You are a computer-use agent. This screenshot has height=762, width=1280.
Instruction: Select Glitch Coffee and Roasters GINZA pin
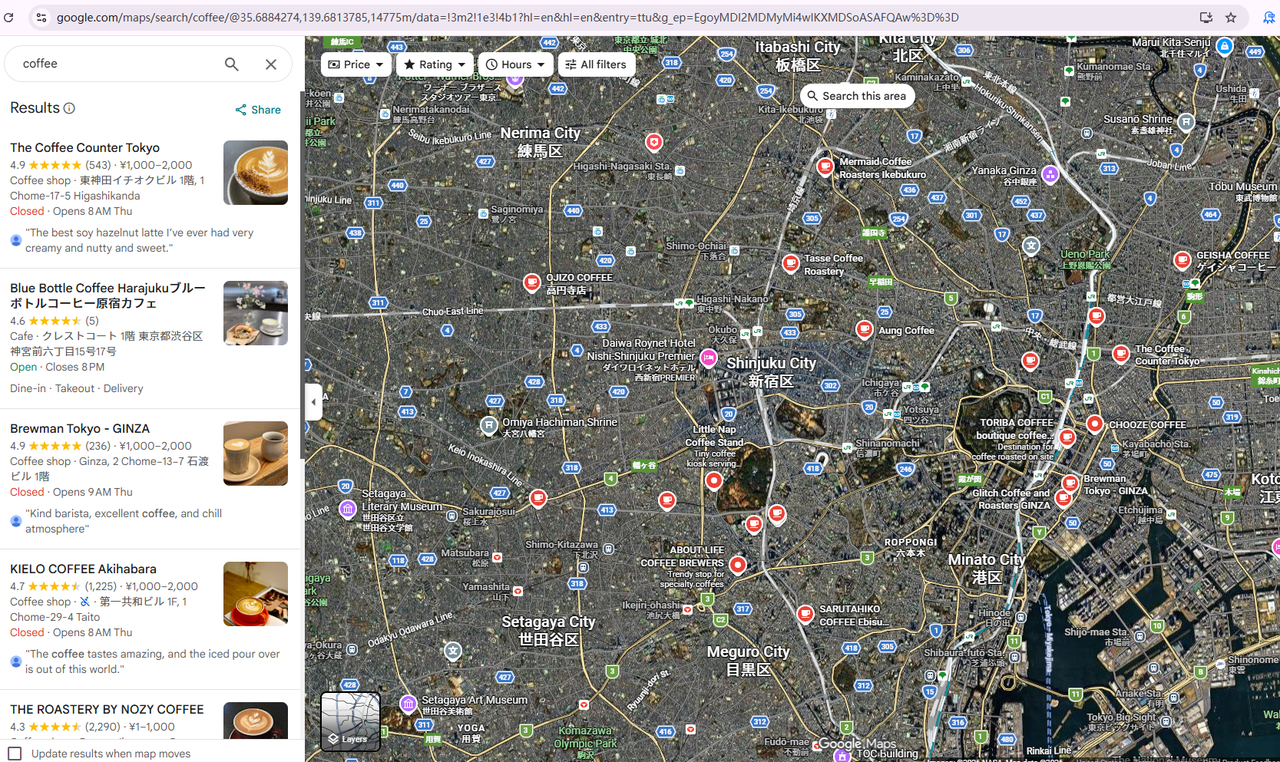(x=1063, y=498)
